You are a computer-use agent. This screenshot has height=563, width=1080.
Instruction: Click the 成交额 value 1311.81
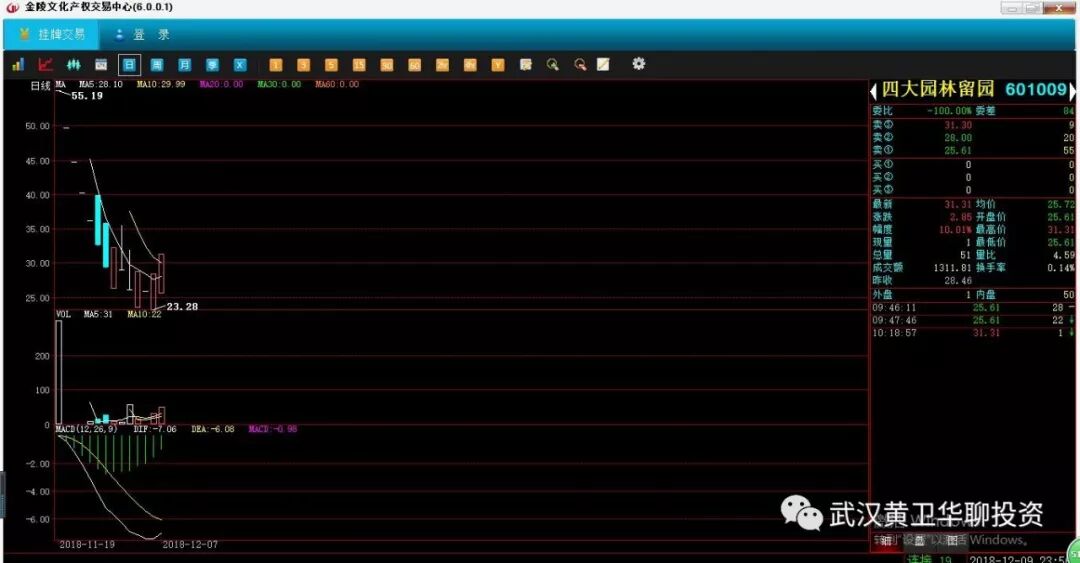pyautogui.click(x=953, y=267)
